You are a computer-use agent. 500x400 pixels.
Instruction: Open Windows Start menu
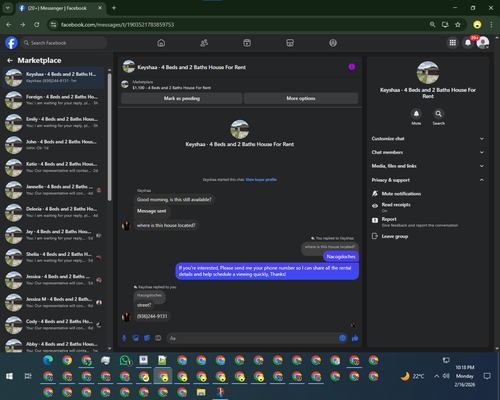(9, 376)
